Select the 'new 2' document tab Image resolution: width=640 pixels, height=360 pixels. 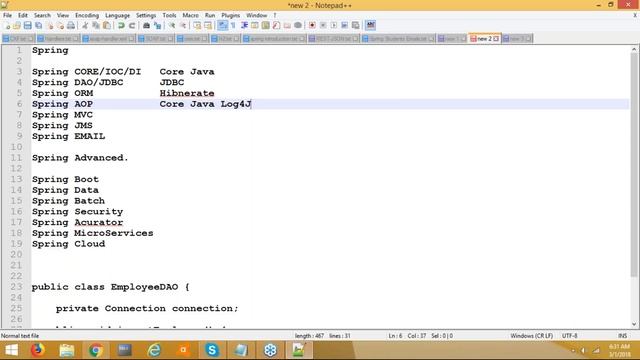click(x=484, y=38)
